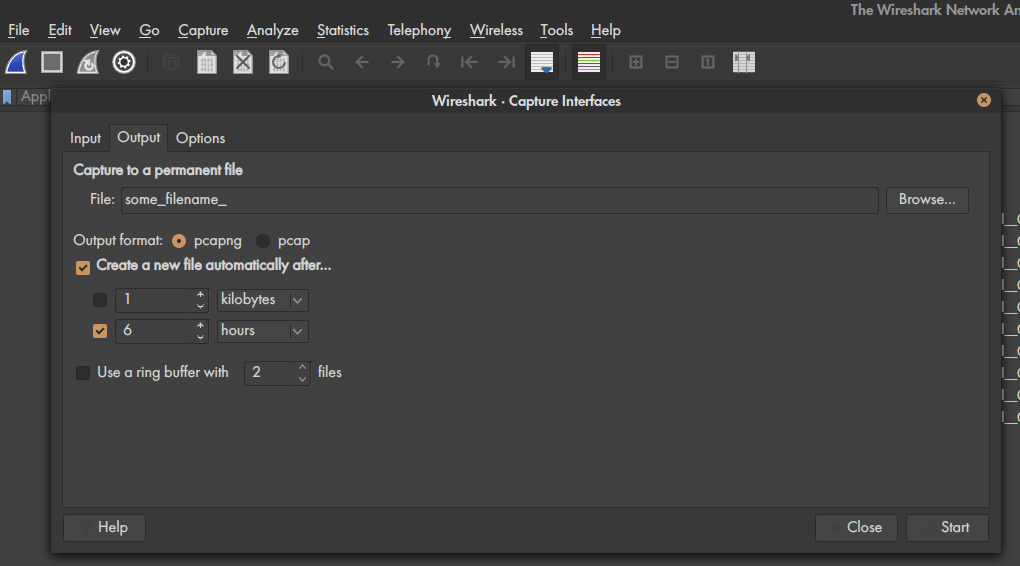Viewport: 1020px width, 566px height.
Task: Open the Go menu
Action: click(149, 30)
